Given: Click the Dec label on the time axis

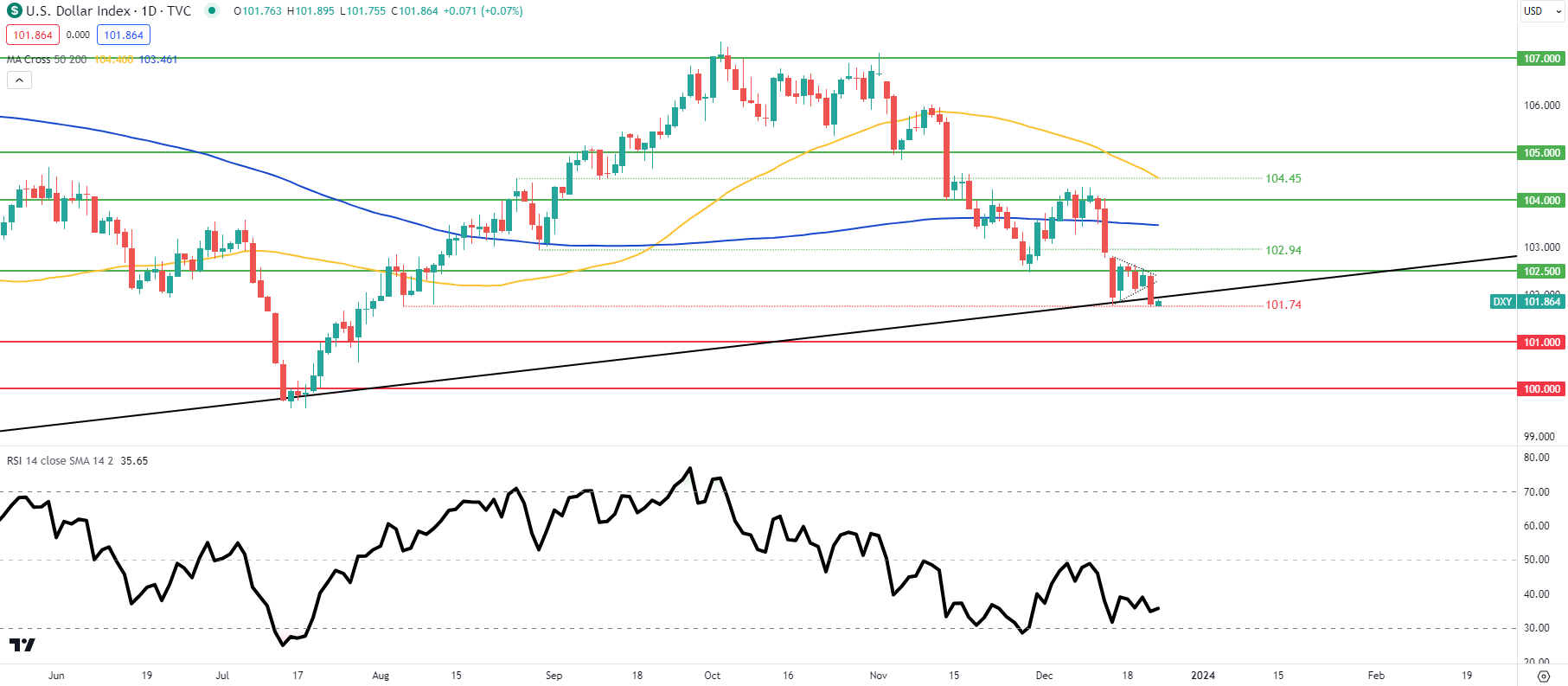Looking at the screenshot, I should [1045, 676].
